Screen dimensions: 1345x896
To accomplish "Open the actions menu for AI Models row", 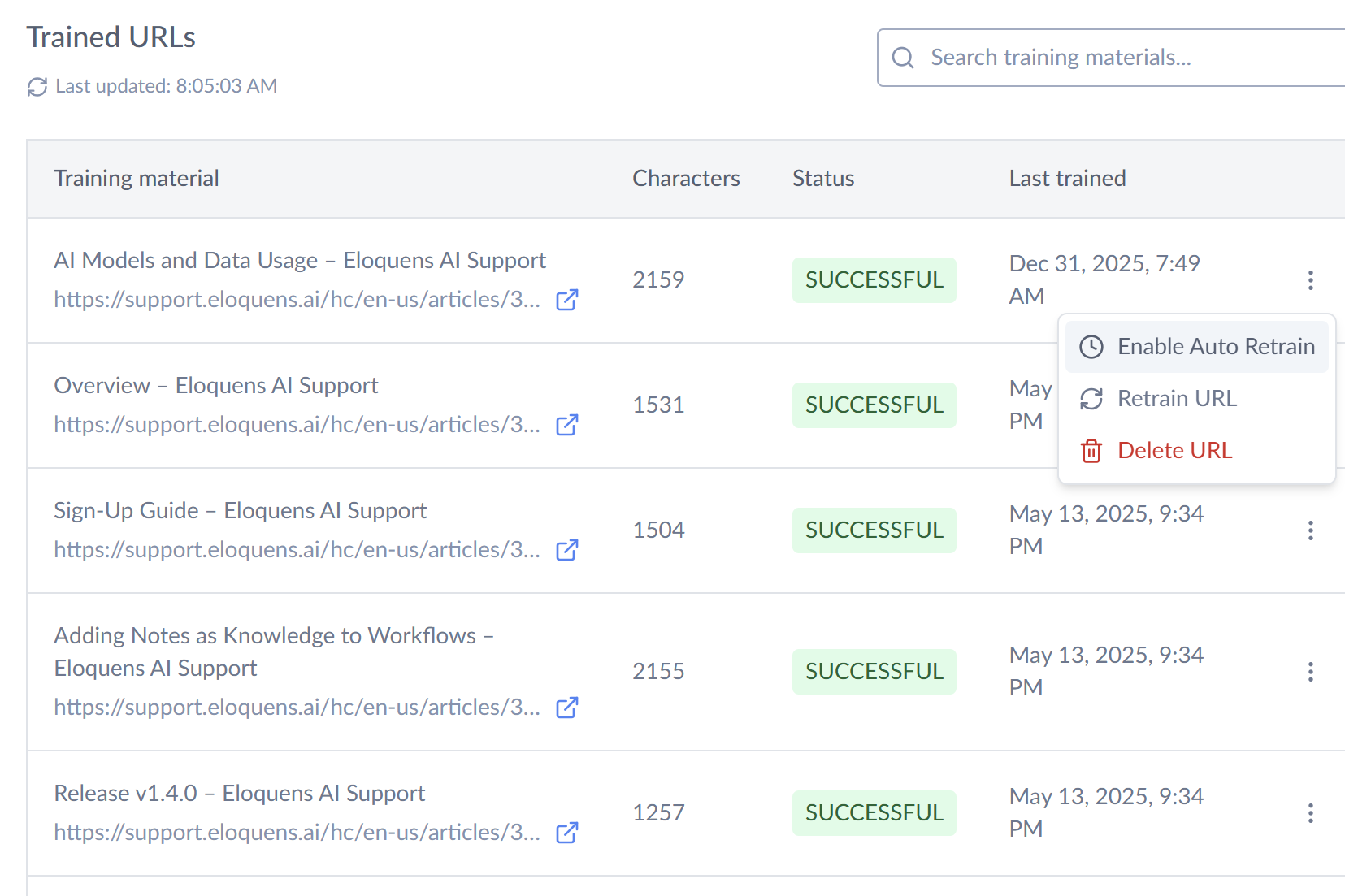I will point(1310,280).
